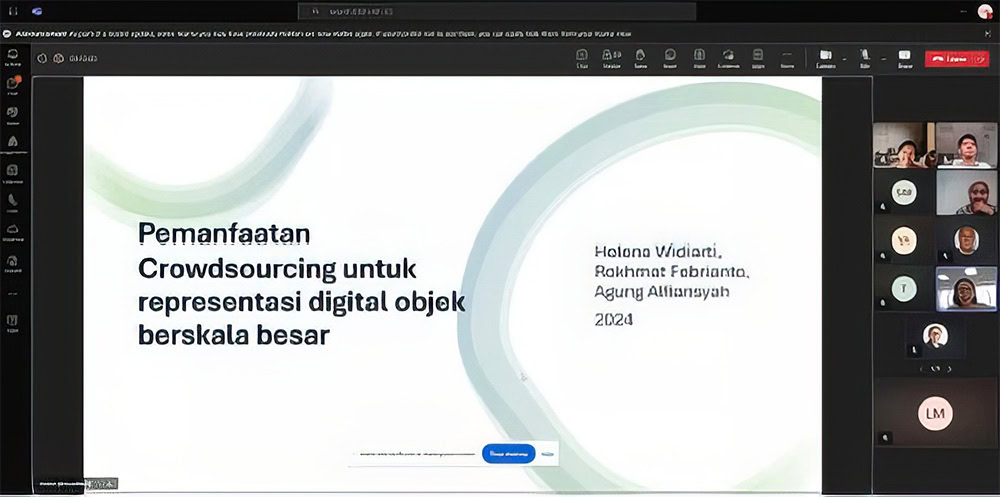
Task: Share content using the Share icon
Action: click(904, 58)
